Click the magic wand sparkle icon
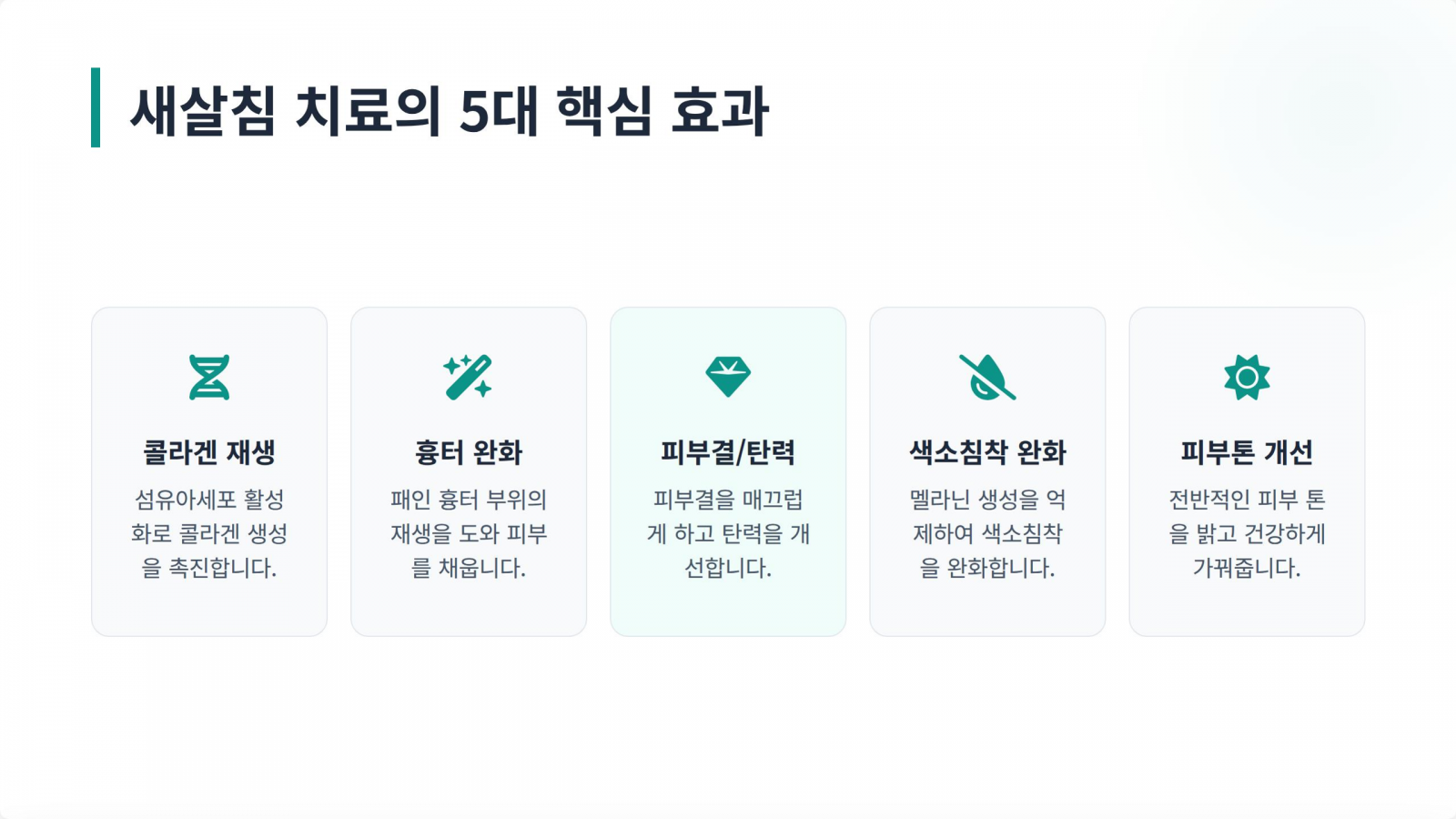Image resolution: width=1456 pixels, height=819 pixels. point(468,377)
